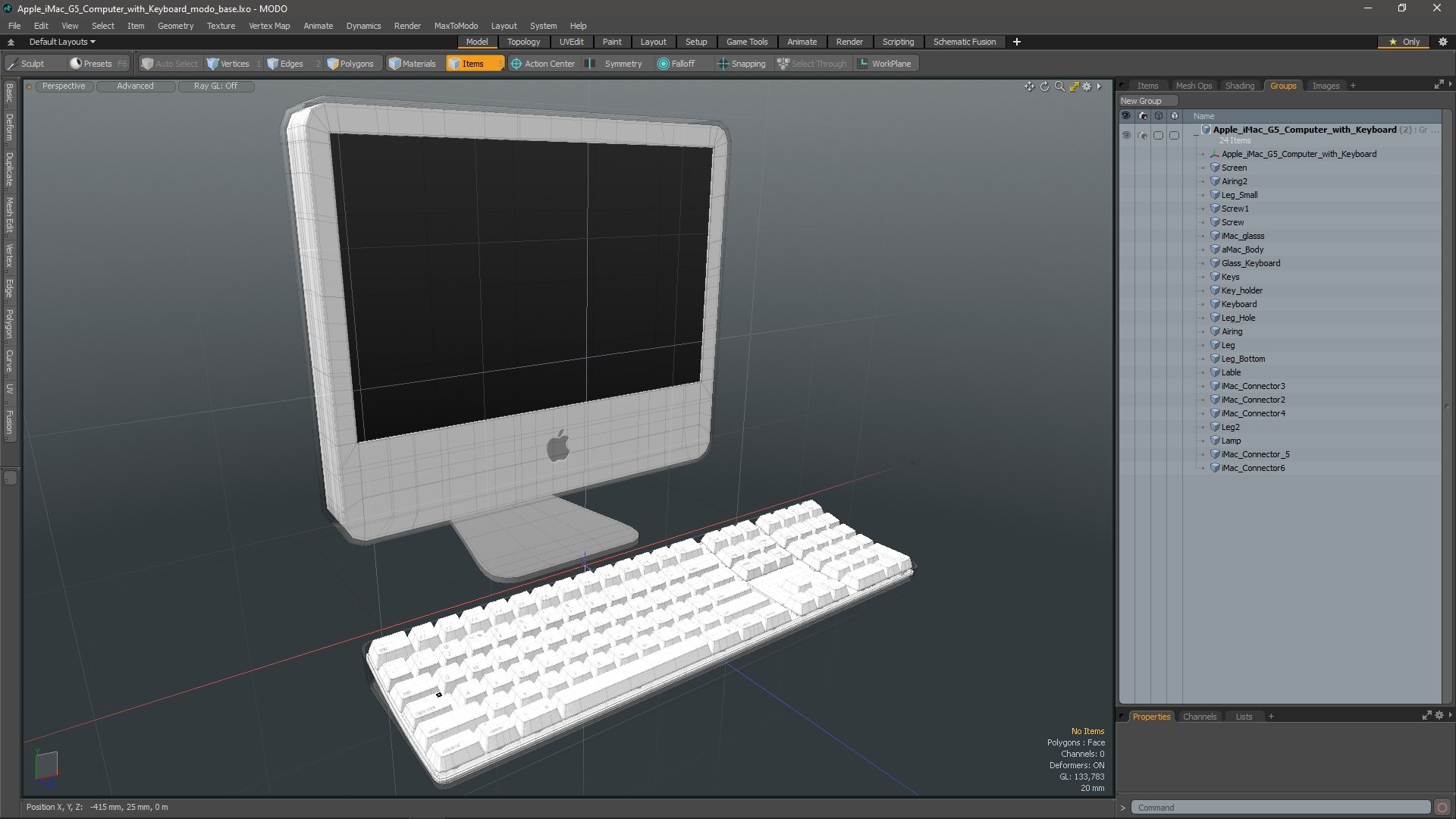Open the MaxToModo menu
Viewport: 1456px width, 819px height.
[x=456, y=26]
